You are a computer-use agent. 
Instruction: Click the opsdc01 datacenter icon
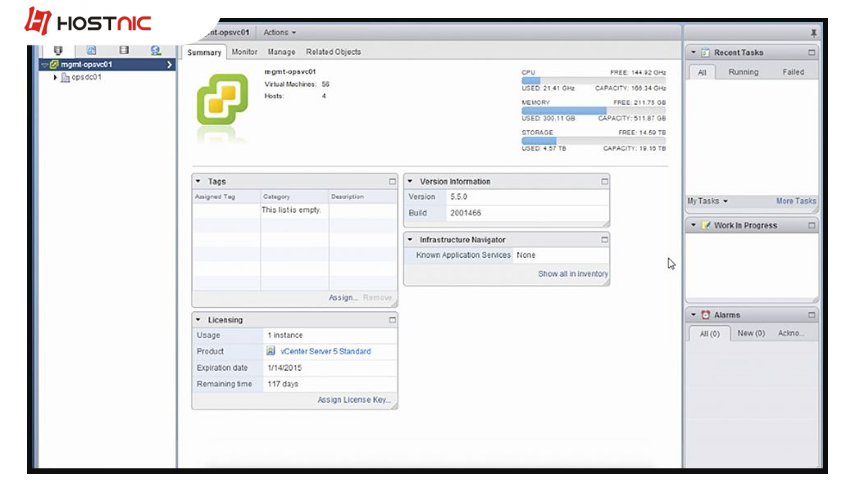65,78
